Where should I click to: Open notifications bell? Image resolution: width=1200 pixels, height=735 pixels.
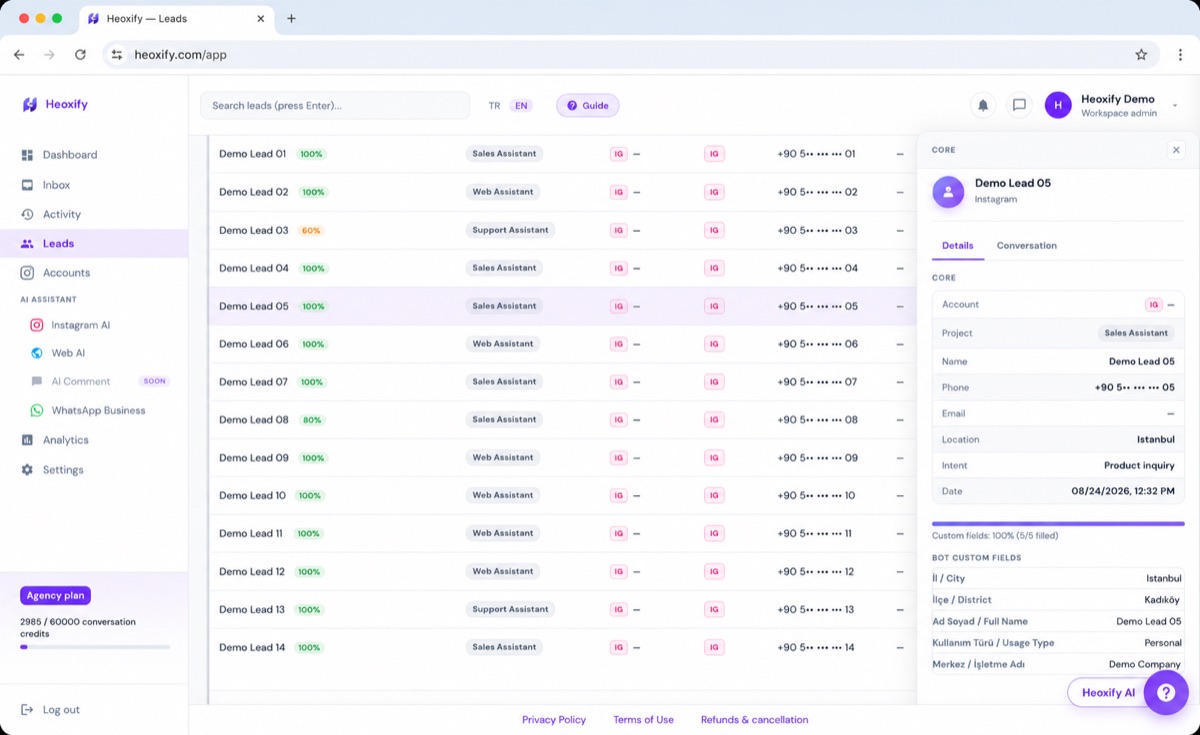(x=983, y=105)
